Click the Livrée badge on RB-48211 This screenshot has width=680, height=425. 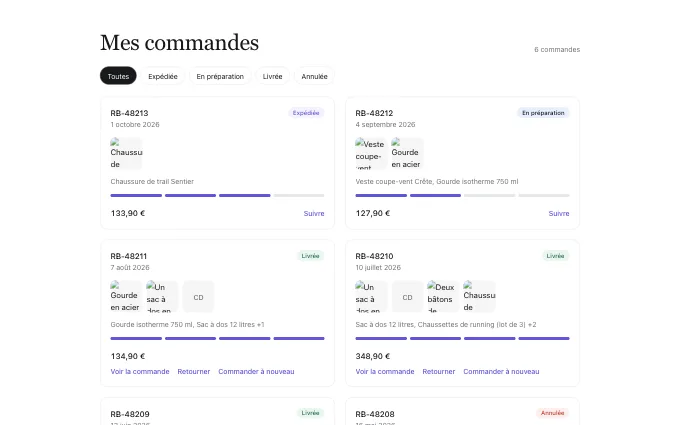click(311, 256)
